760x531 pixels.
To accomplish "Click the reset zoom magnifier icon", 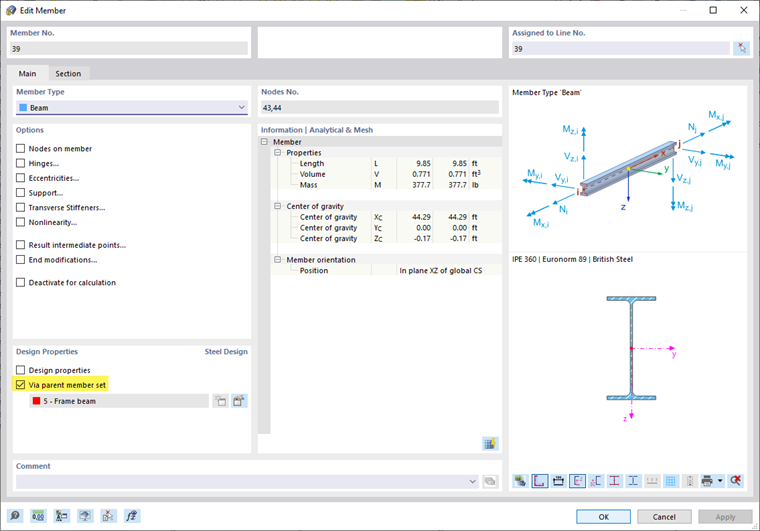I will point(736,481).
